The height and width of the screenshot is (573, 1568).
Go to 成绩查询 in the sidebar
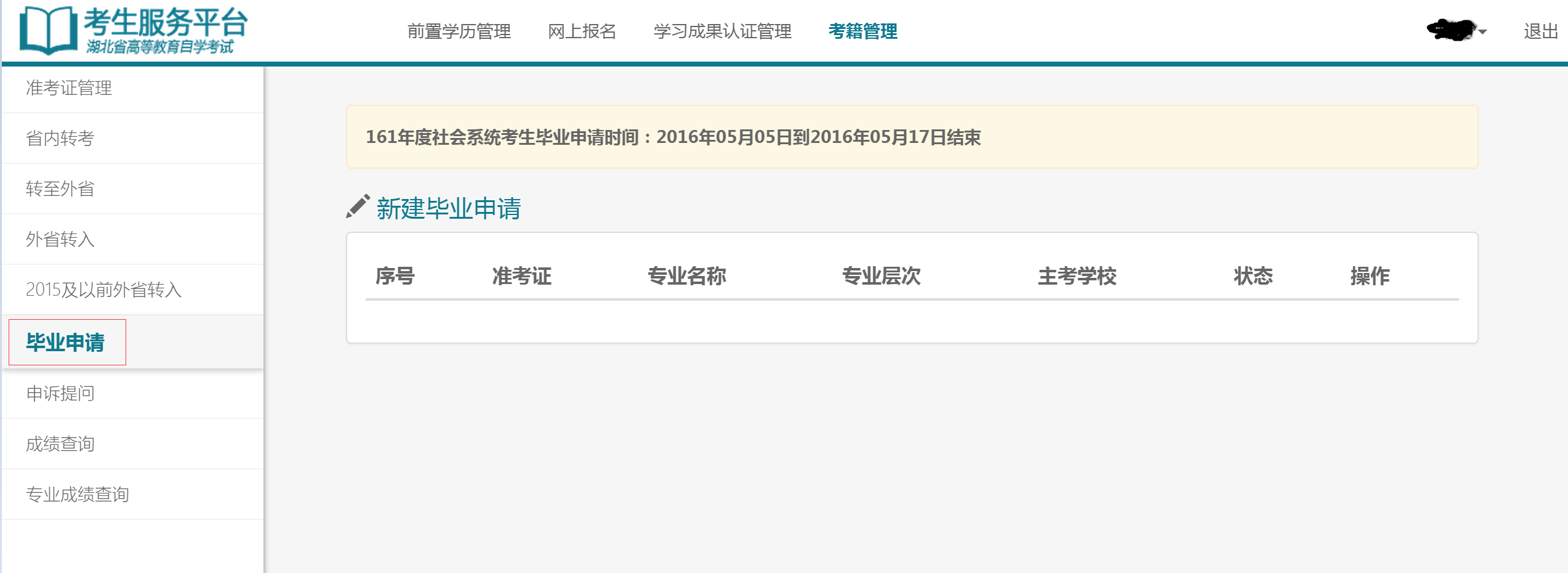click(60, 444)
